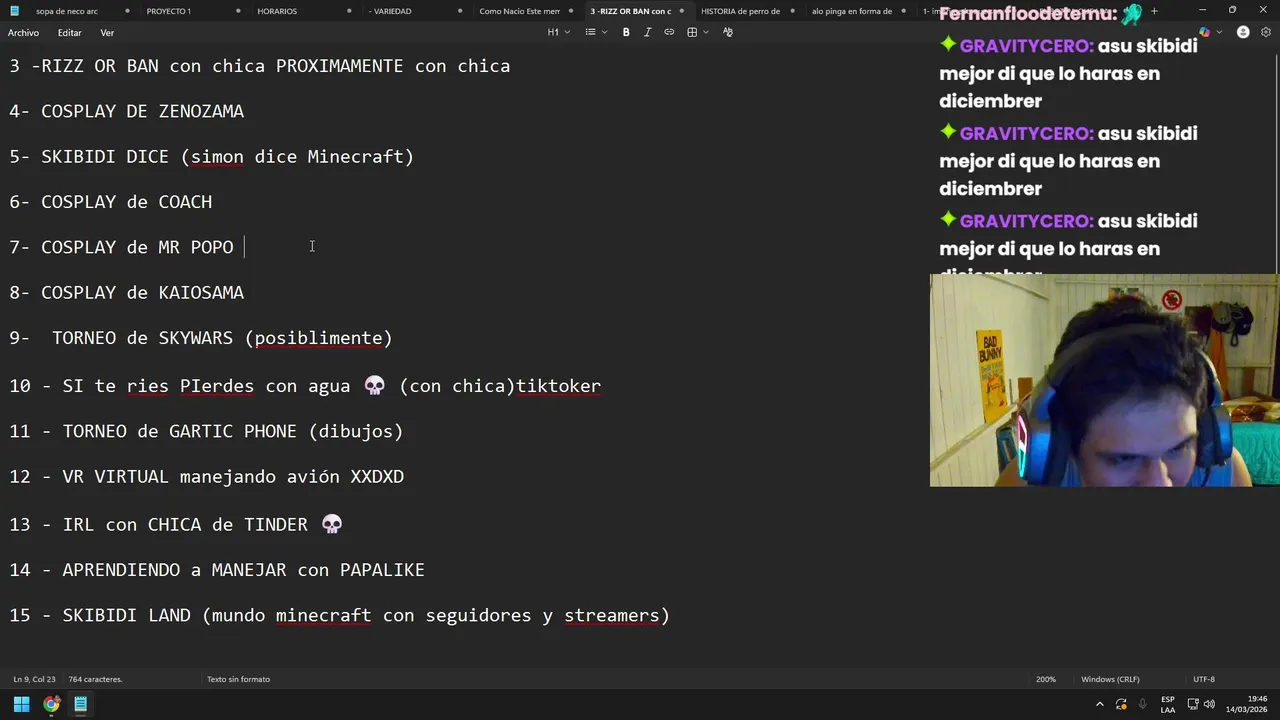Click the sync tray icon
The width and height of the screenshot is (1280, 720).
click(1121, 704)
